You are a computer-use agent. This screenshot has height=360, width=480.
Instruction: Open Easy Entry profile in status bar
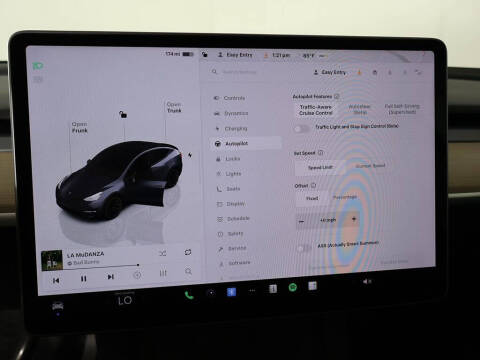point(235,55)
